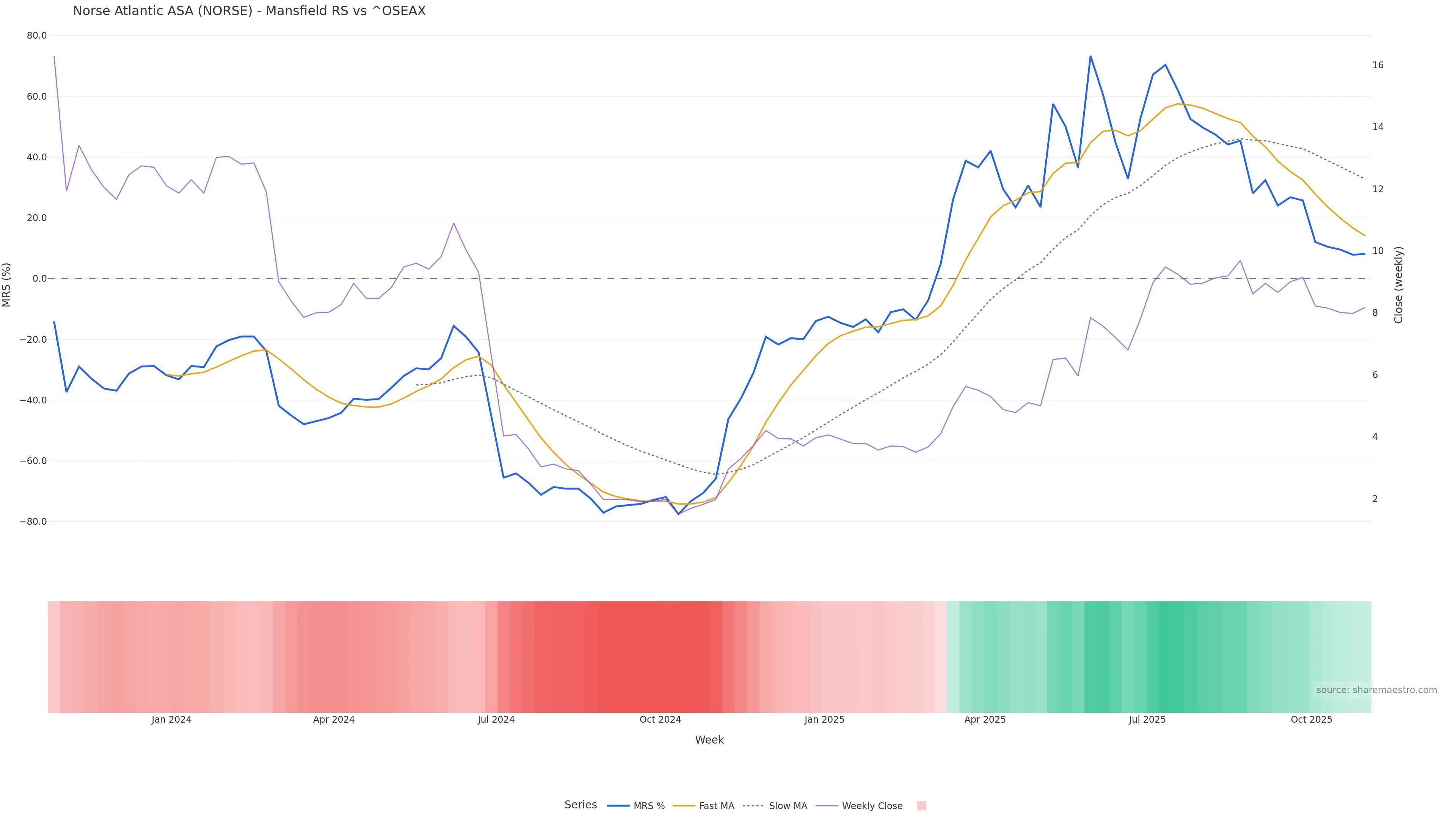Screen dimensions: 1456x819
Task: Click the '16' tick on the Close axis
Action: [x=1378, y=65]
